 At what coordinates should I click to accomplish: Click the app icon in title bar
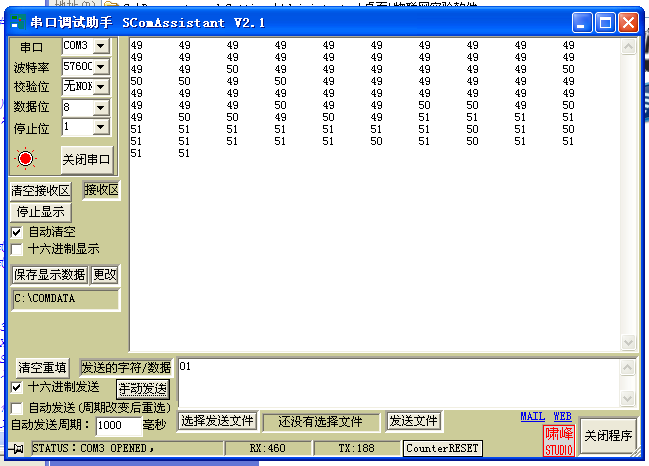tap(18, 22)
